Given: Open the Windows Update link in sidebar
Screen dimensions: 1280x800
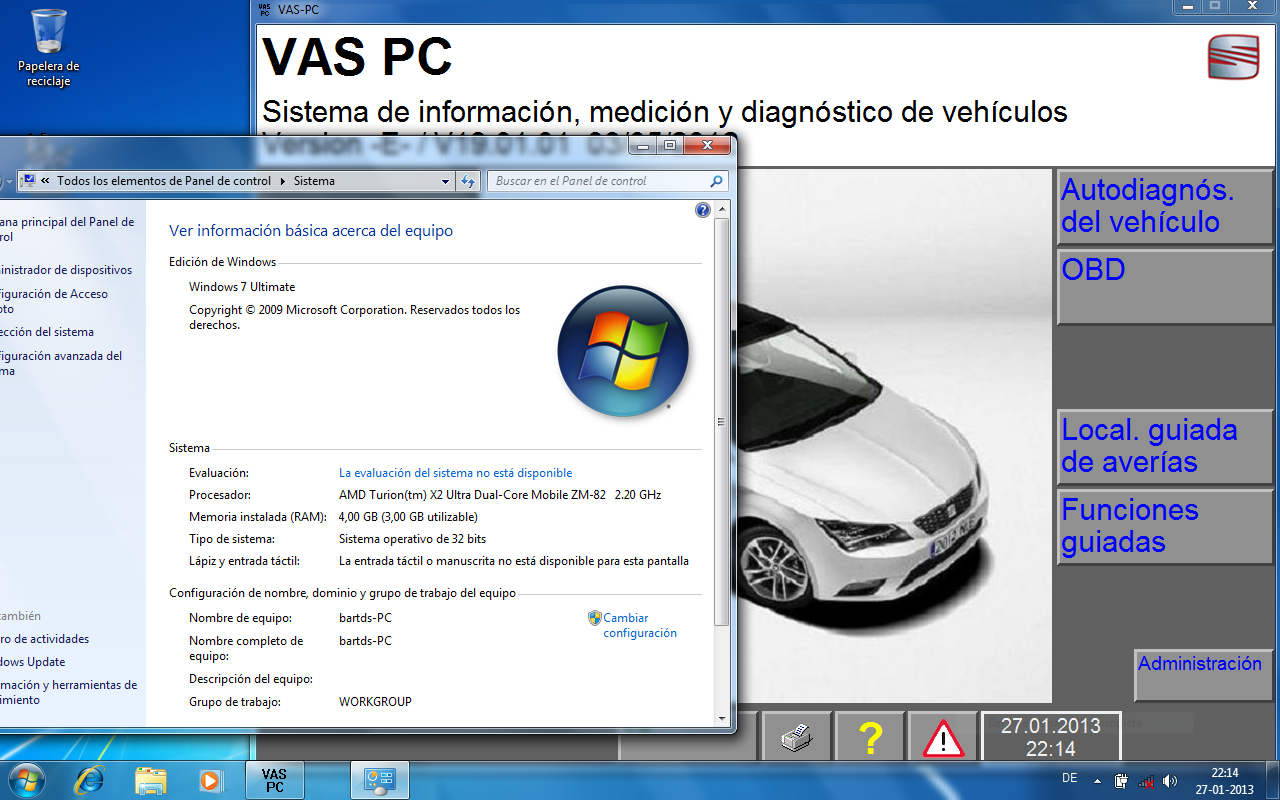Looking at the screenshot, I should coord(33,662).
